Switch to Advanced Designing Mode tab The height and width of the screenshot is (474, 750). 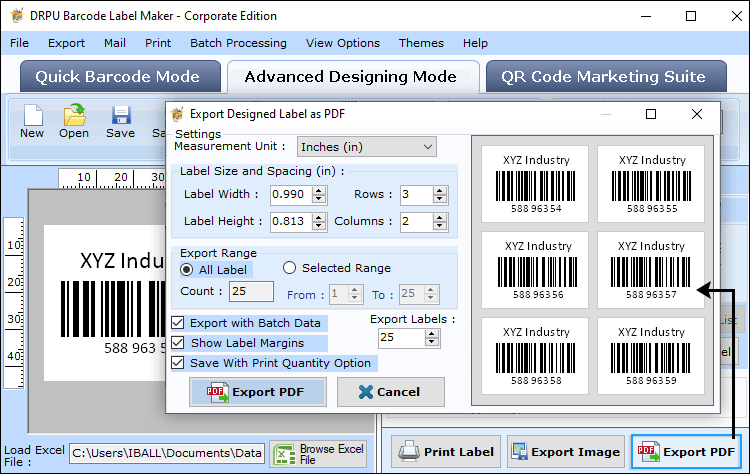point(353,77)
